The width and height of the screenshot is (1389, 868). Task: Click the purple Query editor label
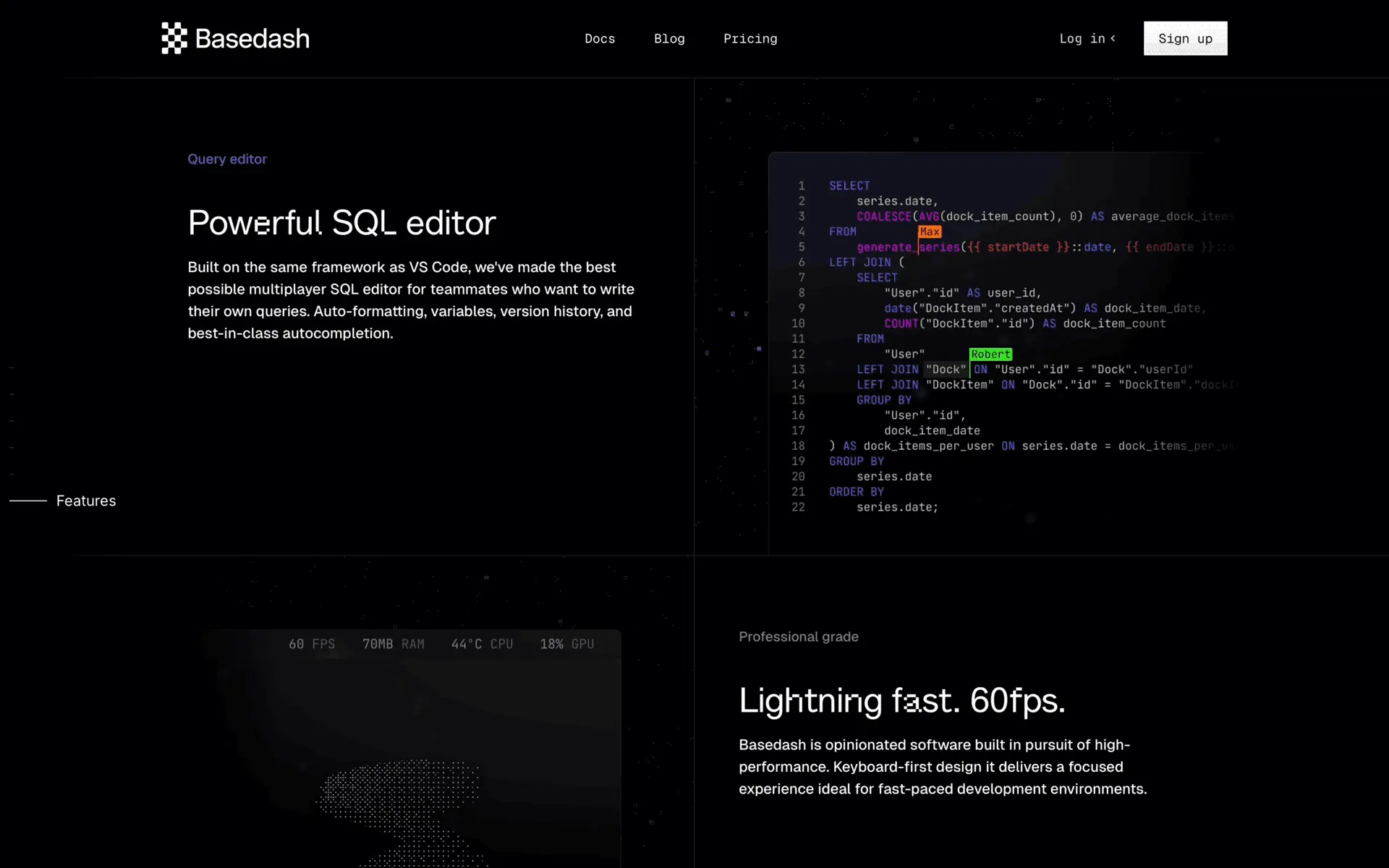[x=227, y=159]
